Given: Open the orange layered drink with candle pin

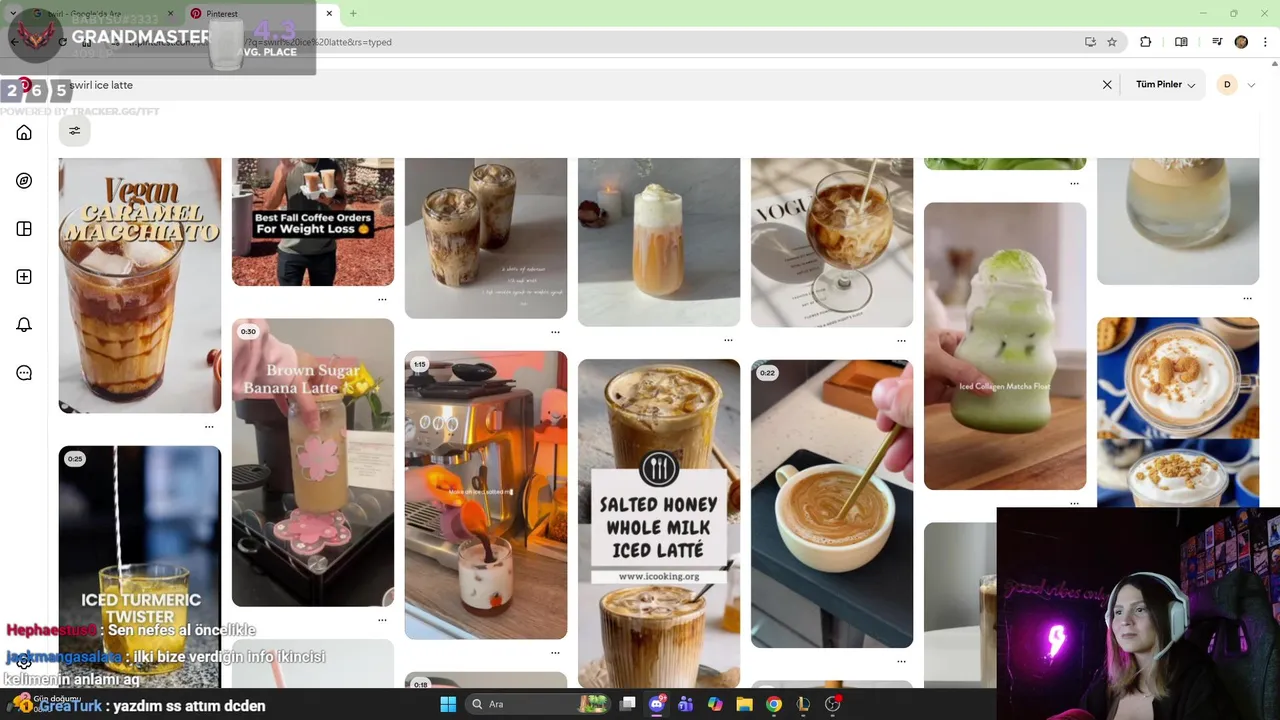Looking at the screenshot, I should pyautogui.click(x=659, y=242).
